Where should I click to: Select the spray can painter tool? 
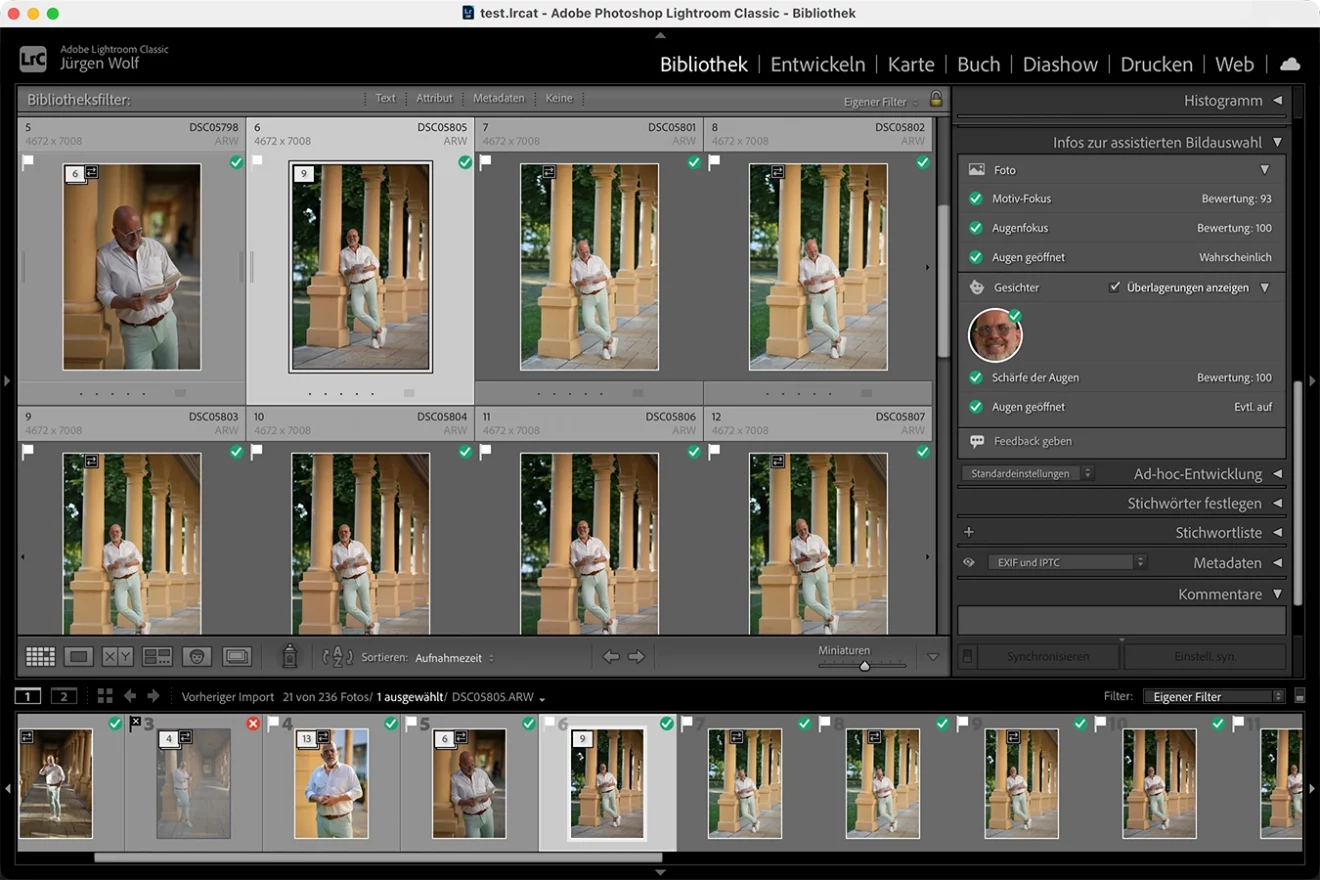[x=289, y=657]
